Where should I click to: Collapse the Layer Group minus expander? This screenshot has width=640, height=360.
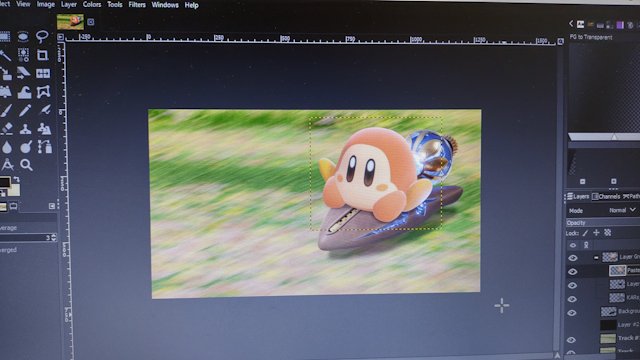pyautogui.click(x=596, y=258)
